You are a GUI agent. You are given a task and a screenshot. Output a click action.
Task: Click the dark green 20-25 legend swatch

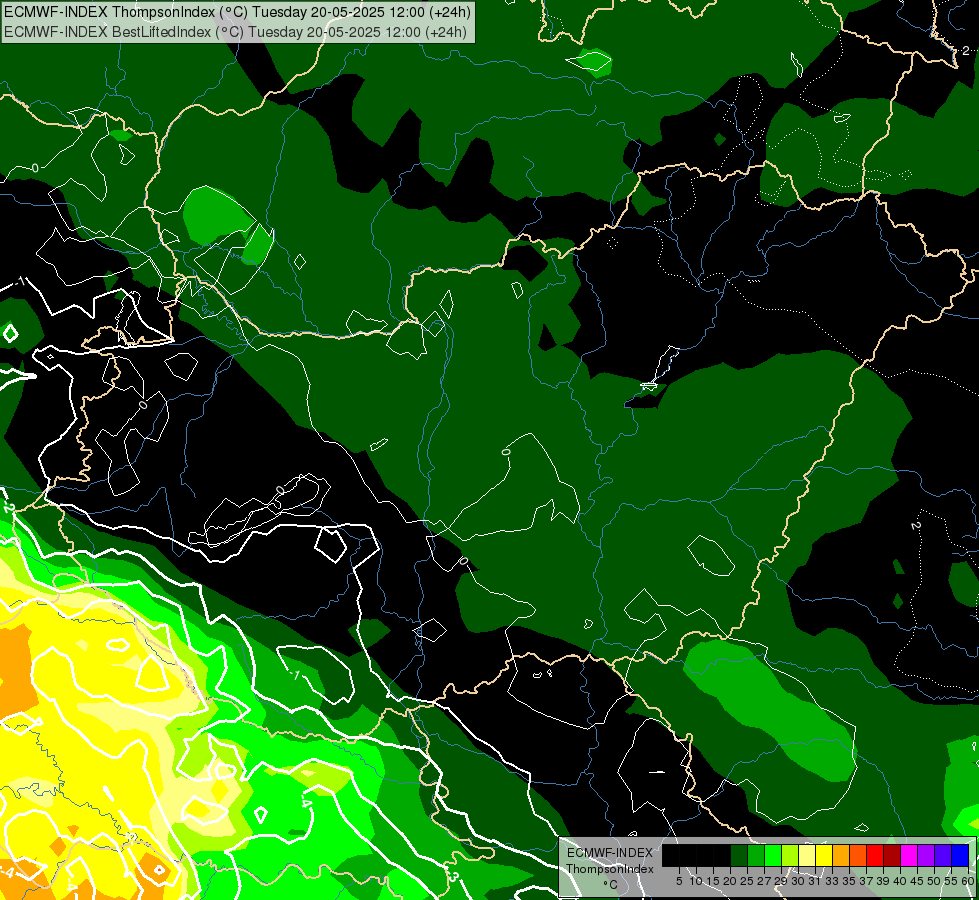[739, 855]
